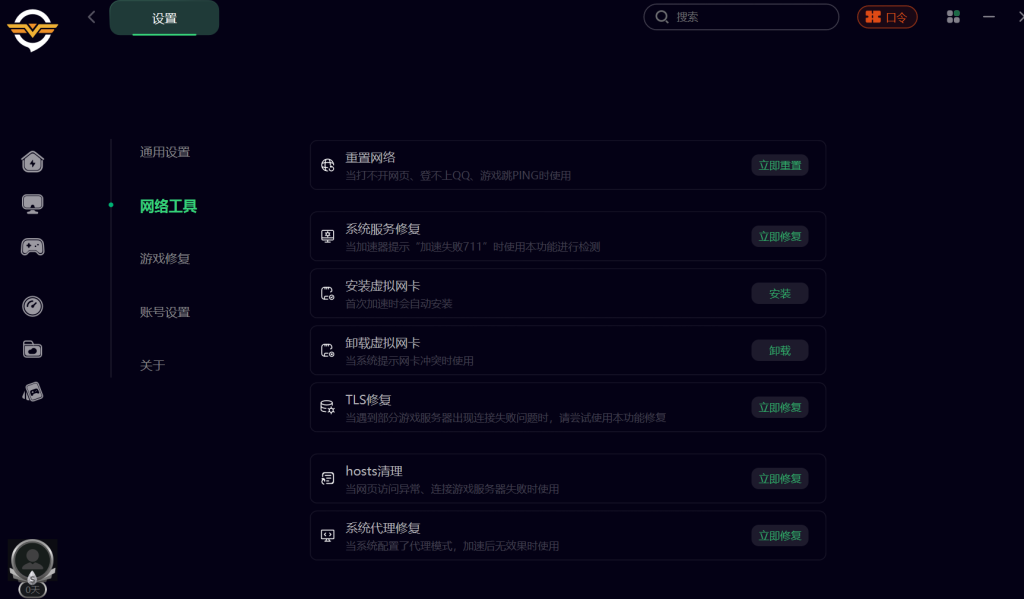Viewport: 1024px width, 599px height.
Task: Click 卸载 for virtual network card
Action: pyautogui.click(x=780, y=351)
